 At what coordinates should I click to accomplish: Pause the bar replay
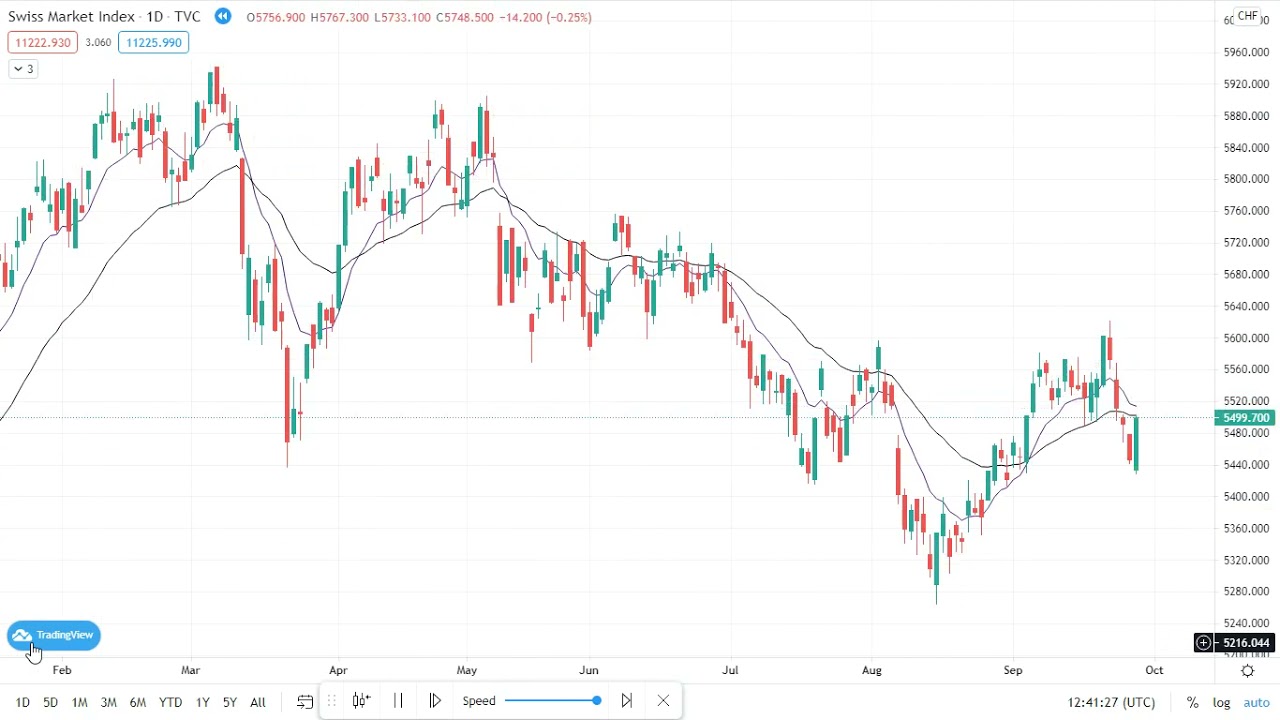pyautogui.click(x=398, y=701)
